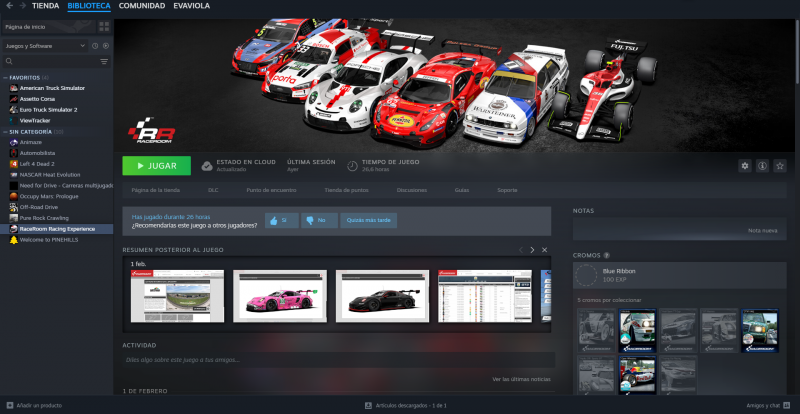This screenshot has width=800, height=414.
Task: Vote No thumbs down recommendation
Action: tap(319, 221)
